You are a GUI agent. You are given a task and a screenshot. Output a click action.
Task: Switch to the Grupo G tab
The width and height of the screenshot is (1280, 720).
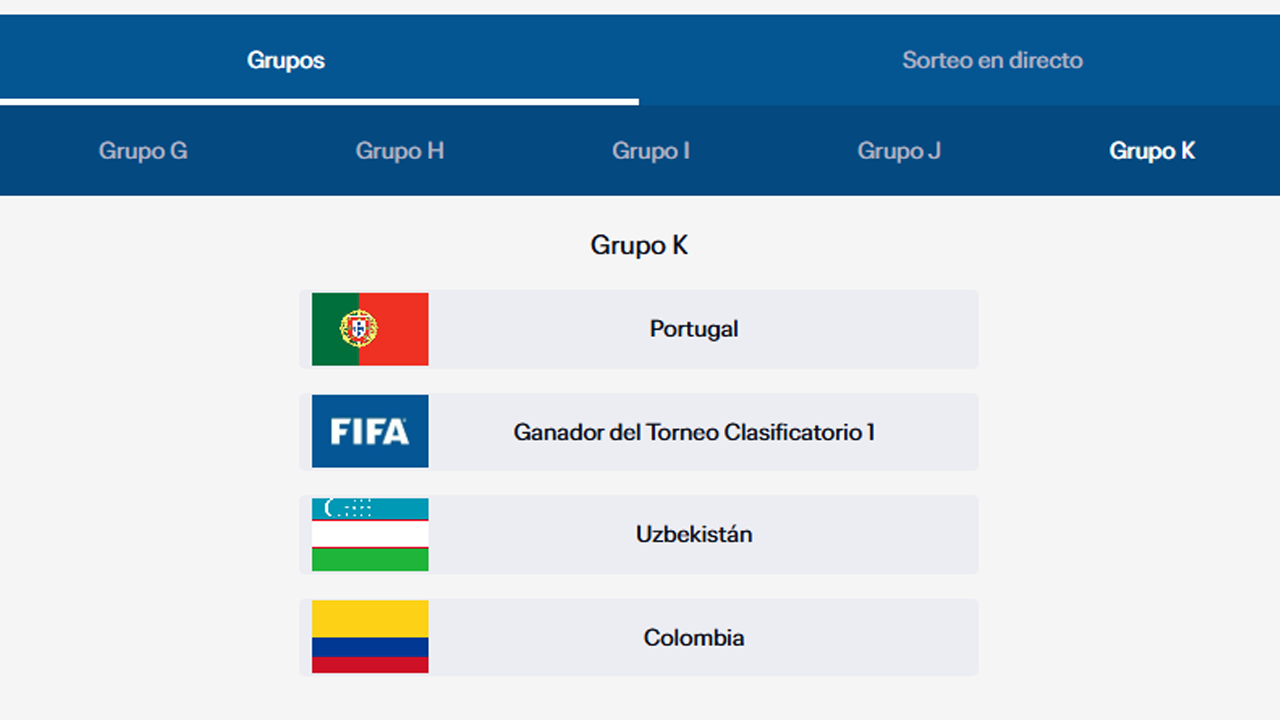click(x=142, y=151)
